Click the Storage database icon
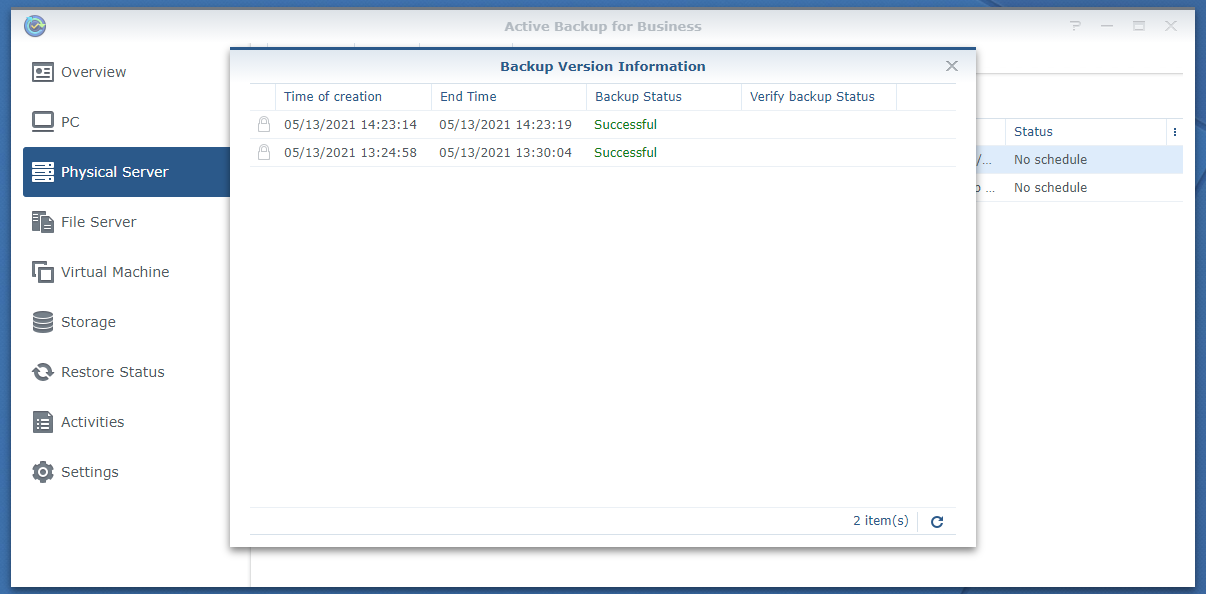Viewport: 1206px width, 594px height. tap(42, 322)
